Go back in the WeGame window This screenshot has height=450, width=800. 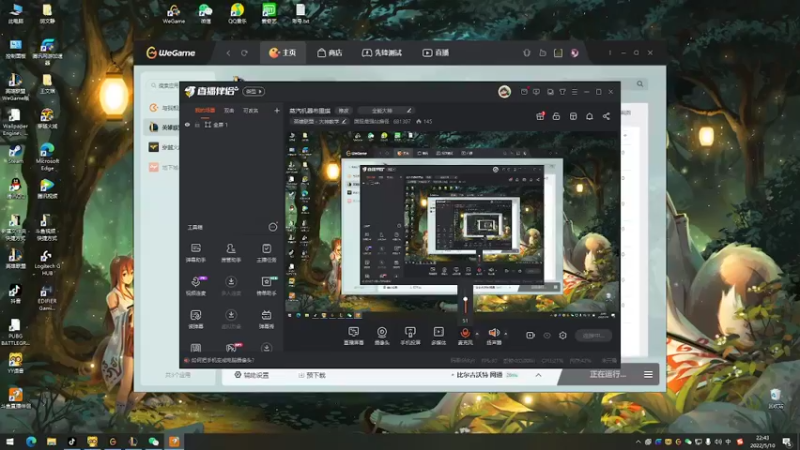tap(228, 53)
